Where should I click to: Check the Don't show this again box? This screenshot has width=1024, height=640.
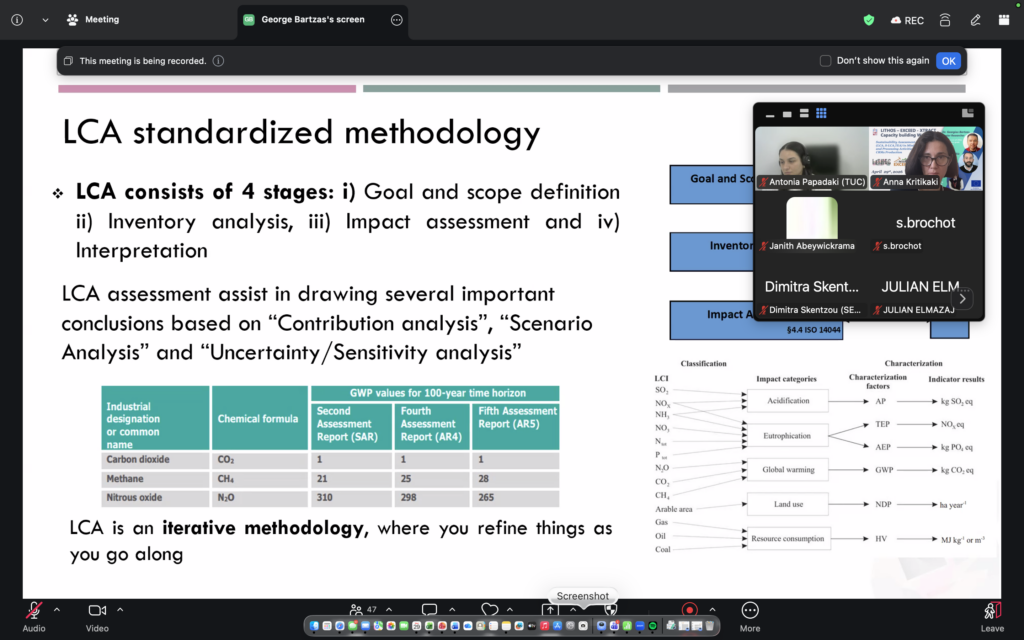[825, 61]
